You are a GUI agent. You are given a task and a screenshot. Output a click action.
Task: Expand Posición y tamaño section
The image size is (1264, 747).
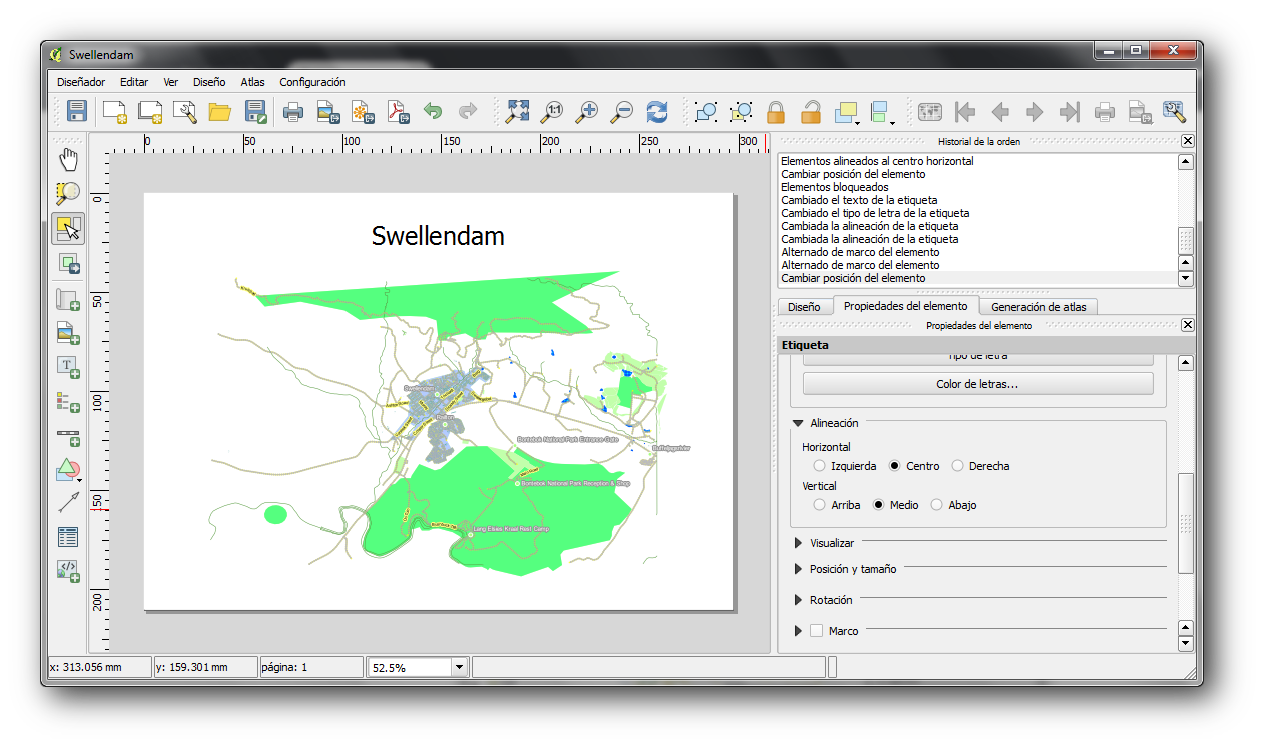pyautogui.click(x=798, y=569)
